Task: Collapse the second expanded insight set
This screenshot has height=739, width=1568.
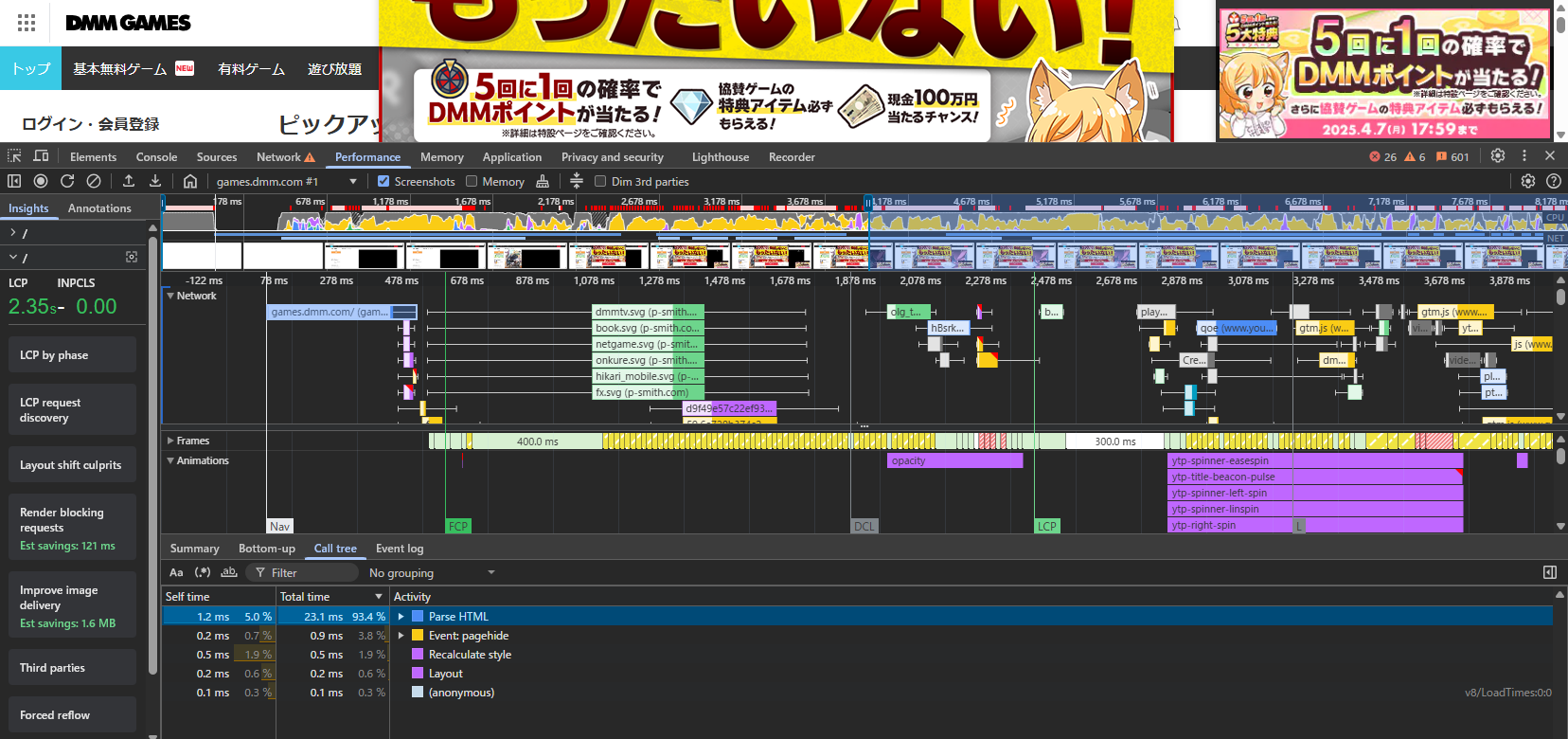Action: pos(12,257)
